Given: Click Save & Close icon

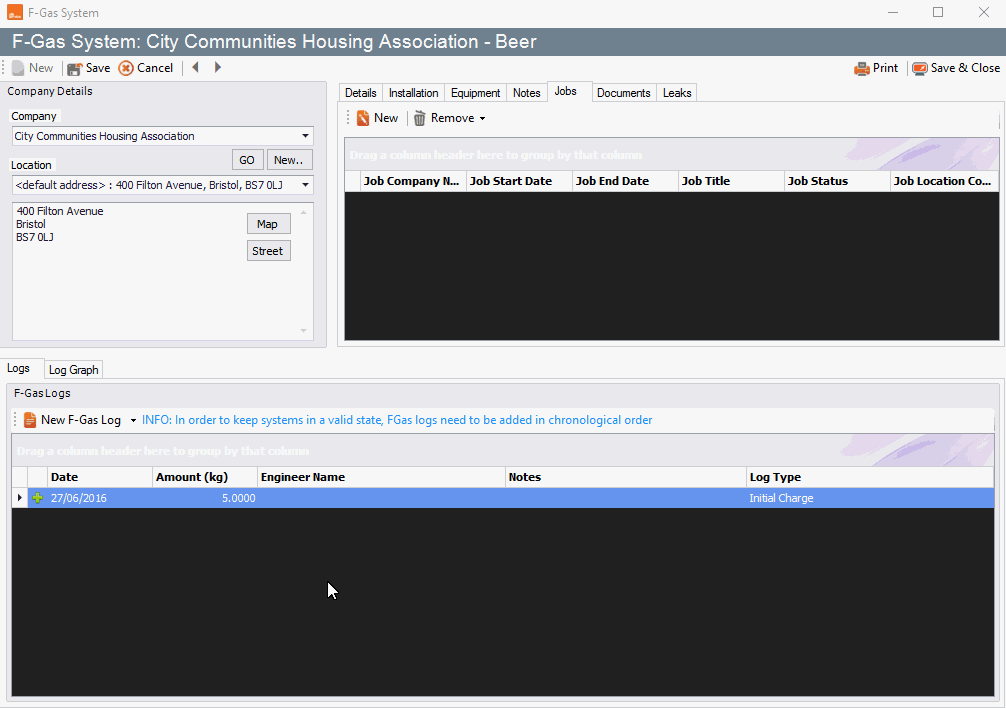Looking at the screenshot, I should [x=920, y=69].
